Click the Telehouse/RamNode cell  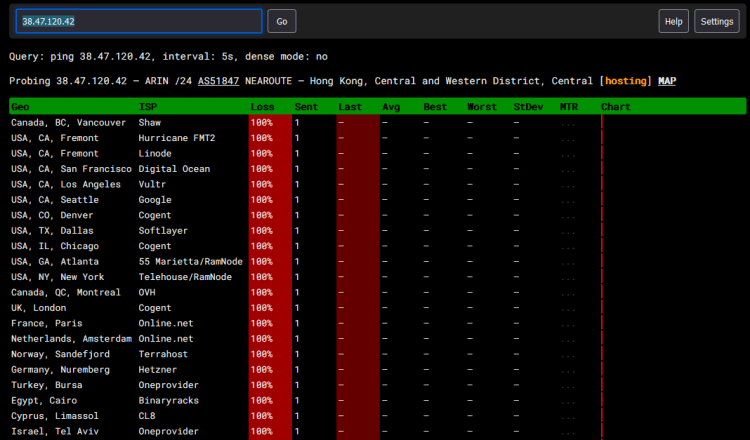185,277
